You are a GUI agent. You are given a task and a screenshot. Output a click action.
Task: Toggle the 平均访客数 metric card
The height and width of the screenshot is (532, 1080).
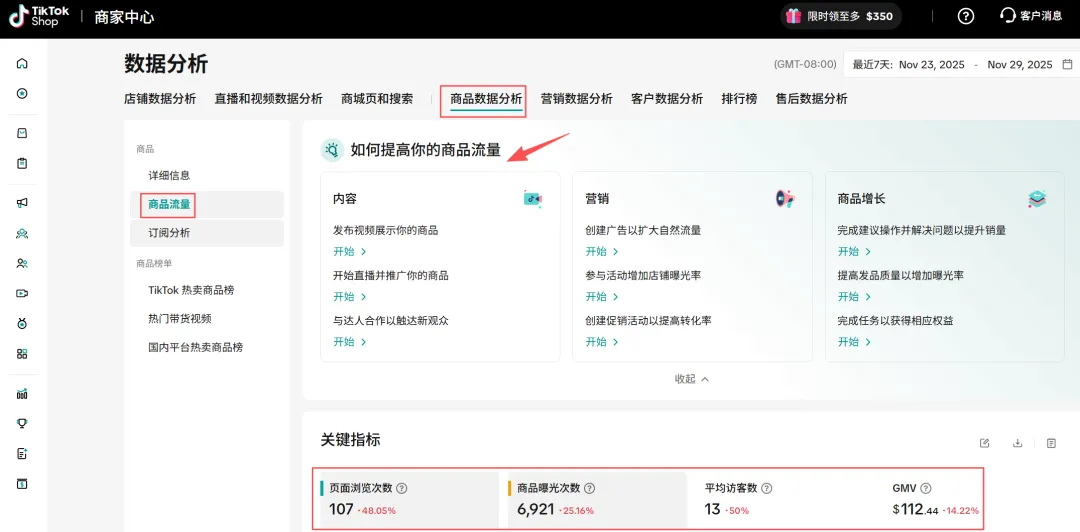pos(784,499)
